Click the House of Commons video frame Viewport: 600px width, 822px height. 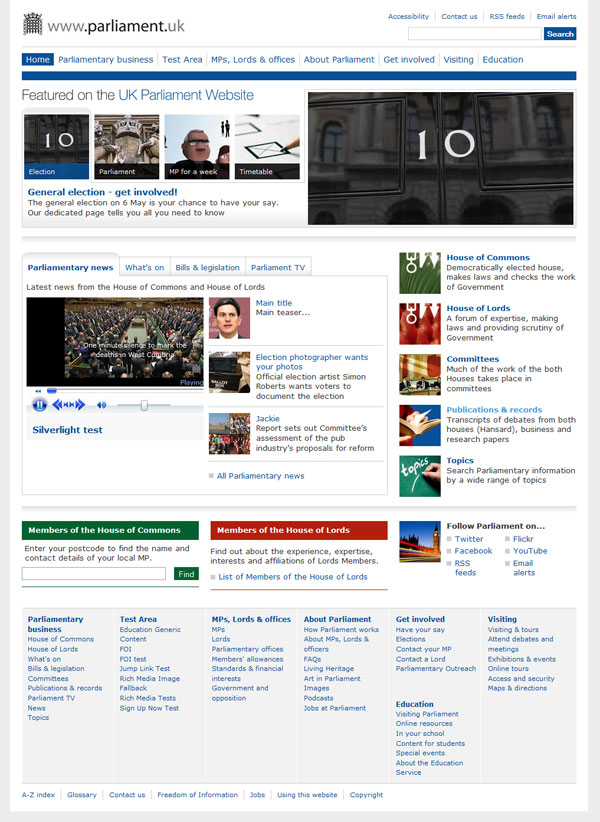click(115, 342)
